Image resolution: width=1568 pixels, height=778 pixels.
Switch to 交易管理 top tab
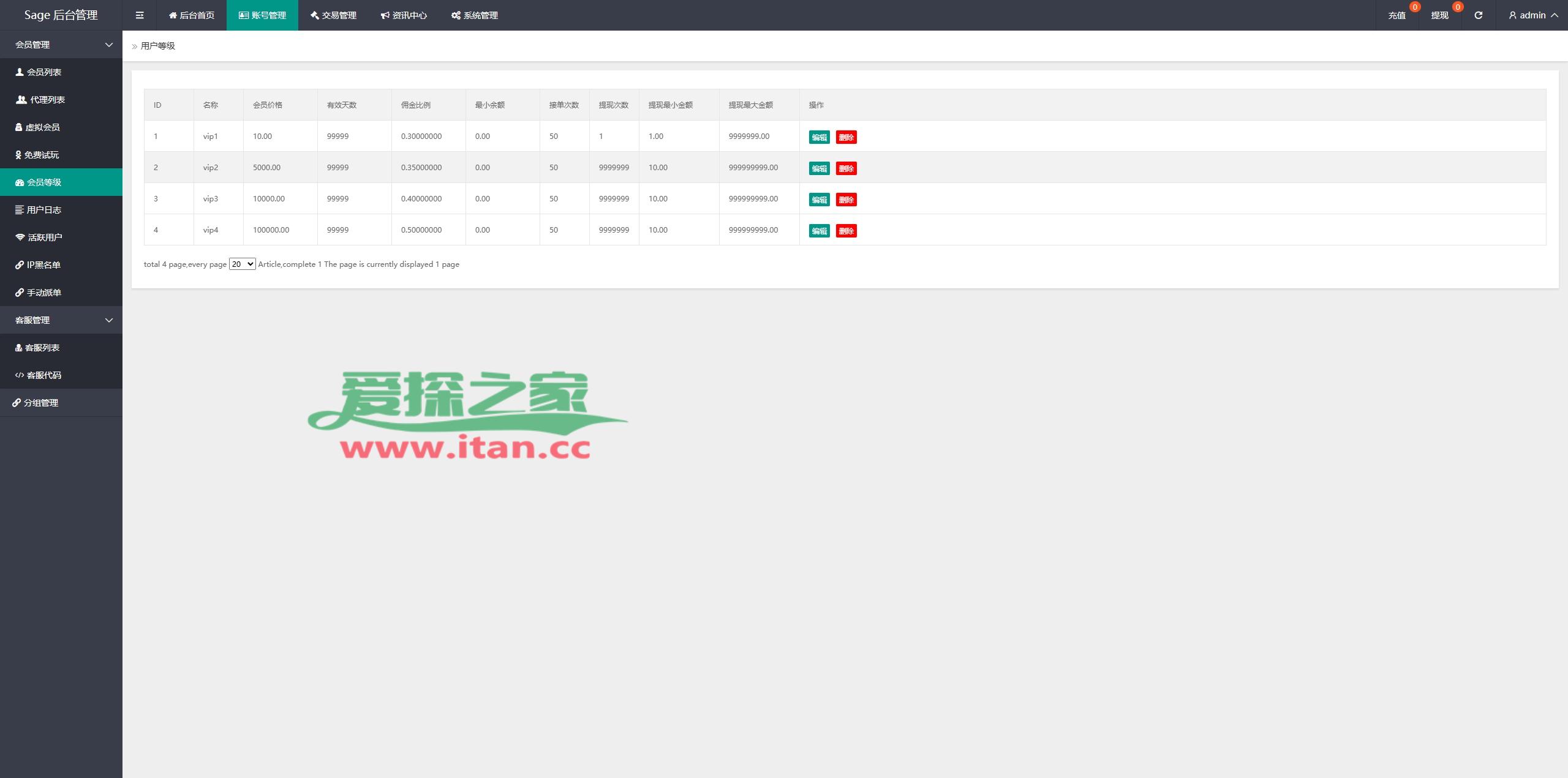pyautogui.click(x=333, y=15)
